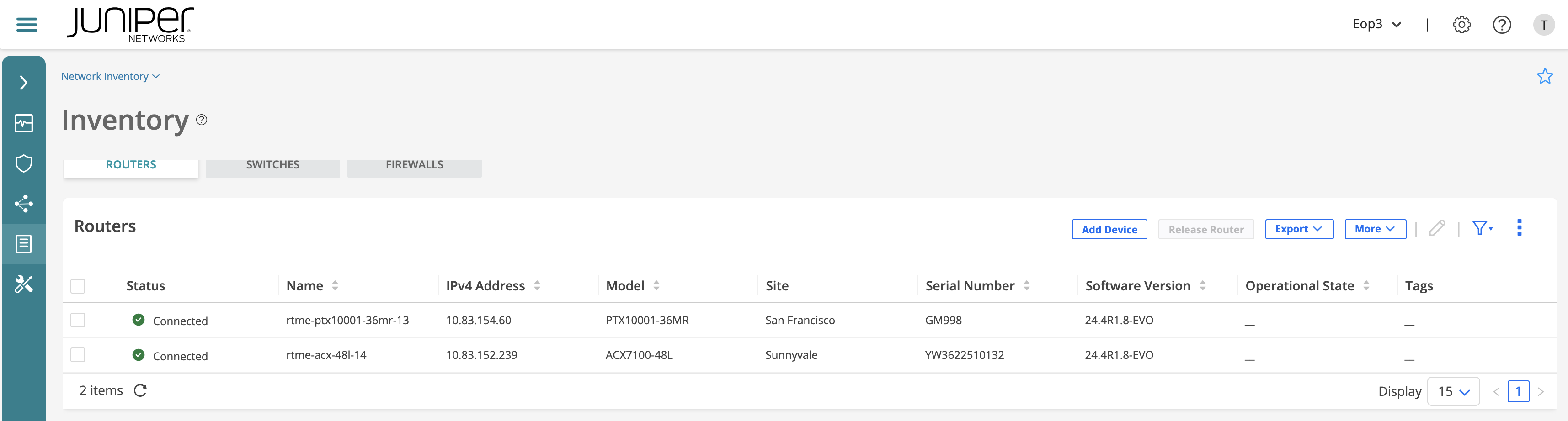Open the table filter funnel

(x=1481, y=228)
